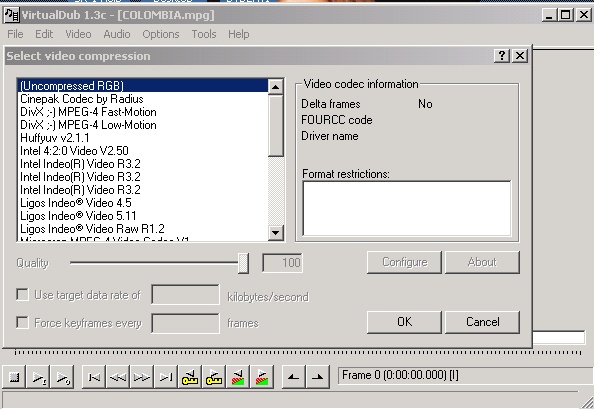Jump to the start of video
The width and height of the screenshot is (594, 409).
tap(94, 377)
